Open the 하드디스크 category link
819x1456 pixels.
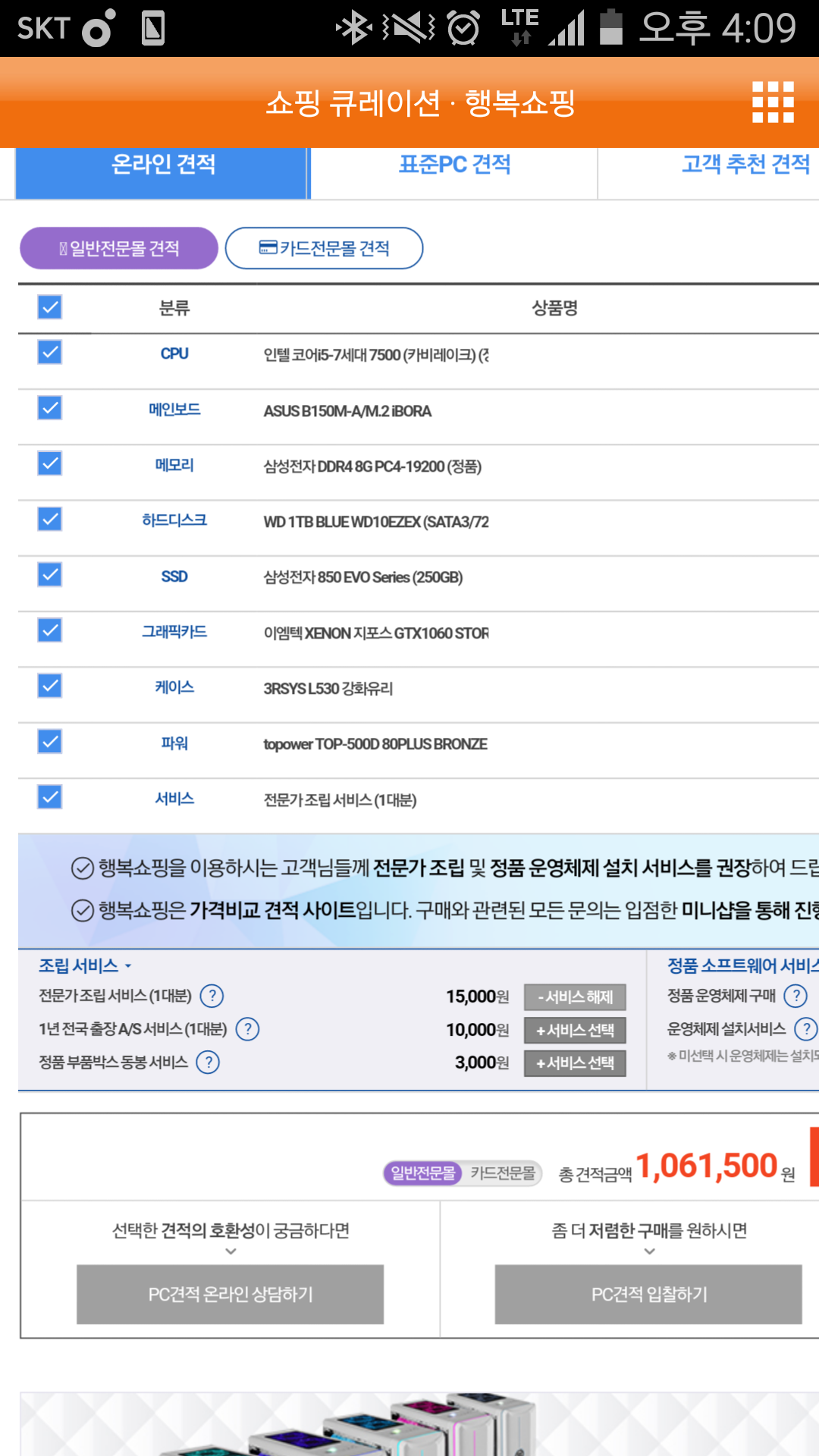pos(174,520)
